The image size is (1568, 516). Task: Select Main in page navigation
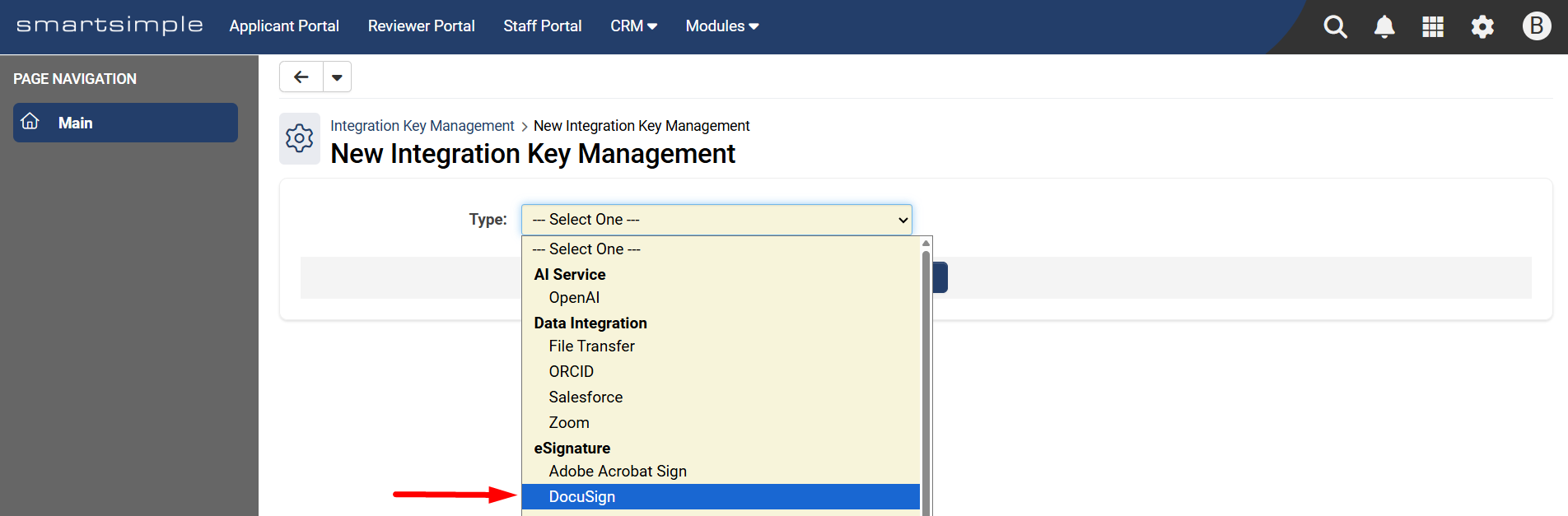125,123
